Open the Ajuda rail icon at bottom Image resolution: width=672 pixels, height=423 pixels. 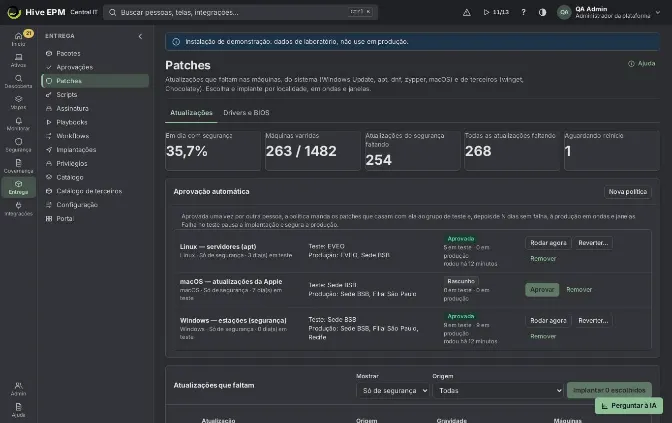point(18,410)
